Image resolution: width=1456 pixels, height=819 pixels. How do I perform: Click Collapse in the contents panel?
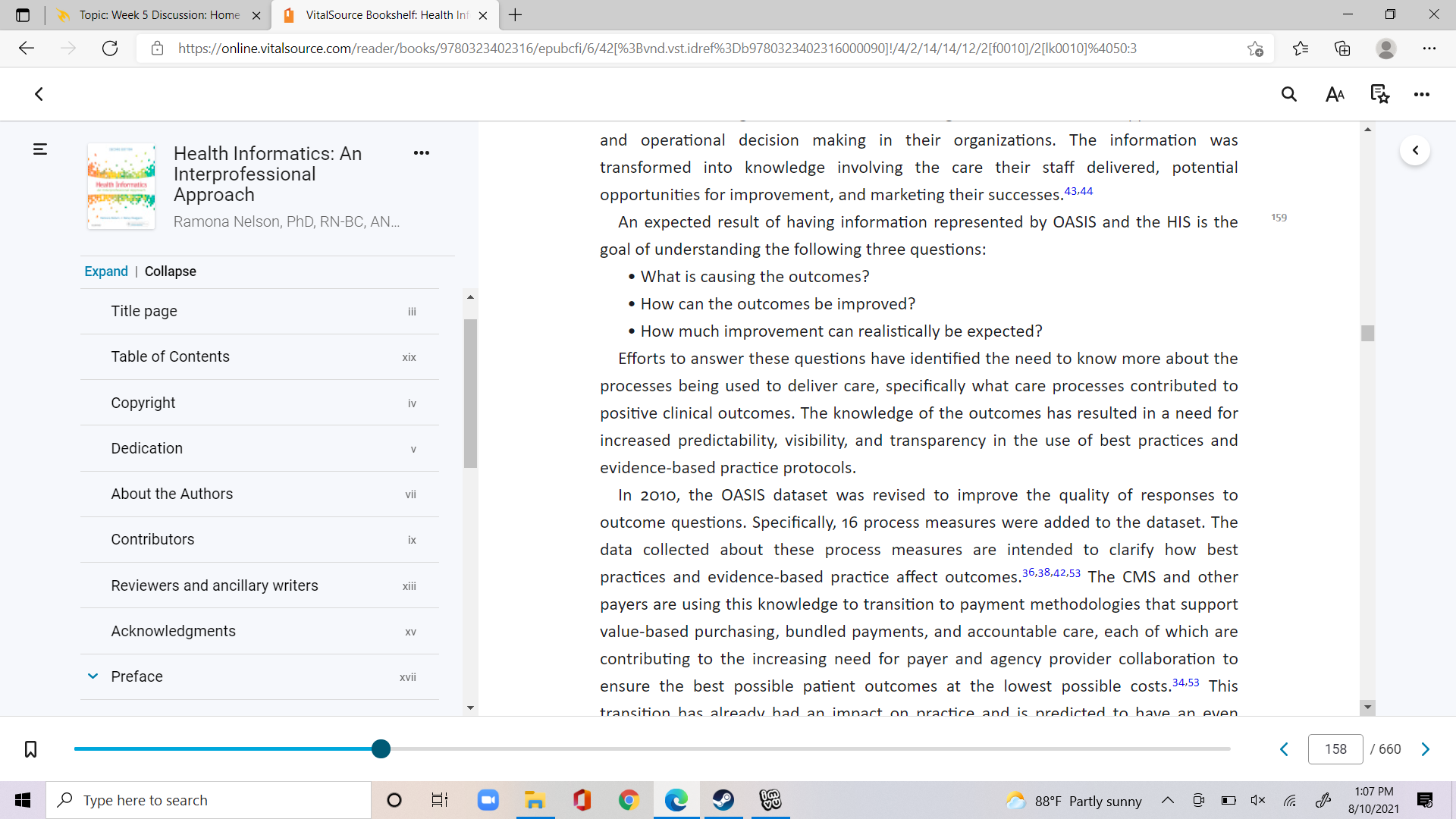[x=170, y=271]
